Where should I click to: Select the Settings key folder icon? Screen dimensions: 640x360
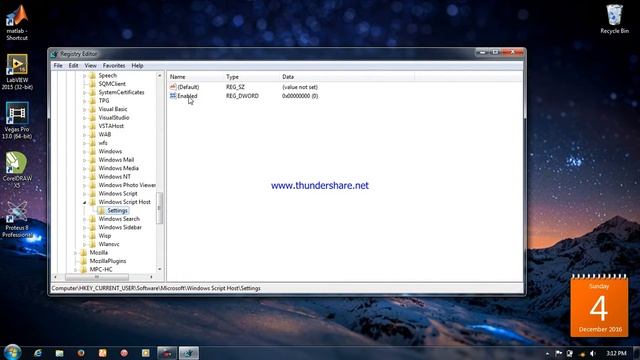point(101,211)
